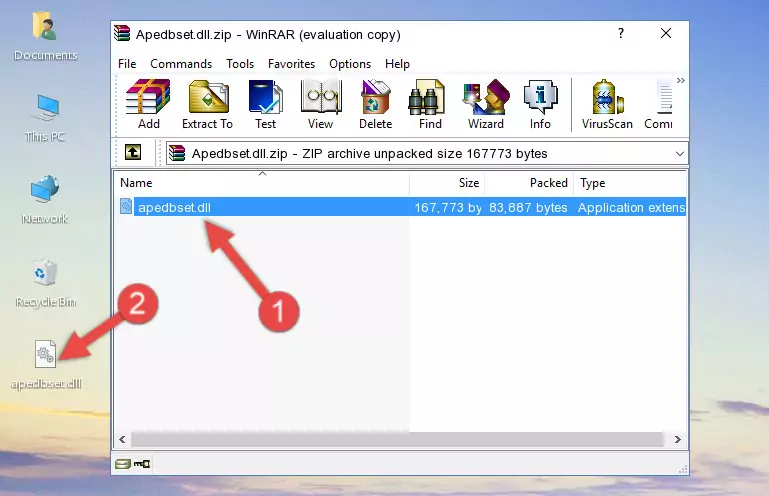Click the horizontal scrollbar right arrow
The width and height of the screenshot is (769, 496).
(677, 440)
